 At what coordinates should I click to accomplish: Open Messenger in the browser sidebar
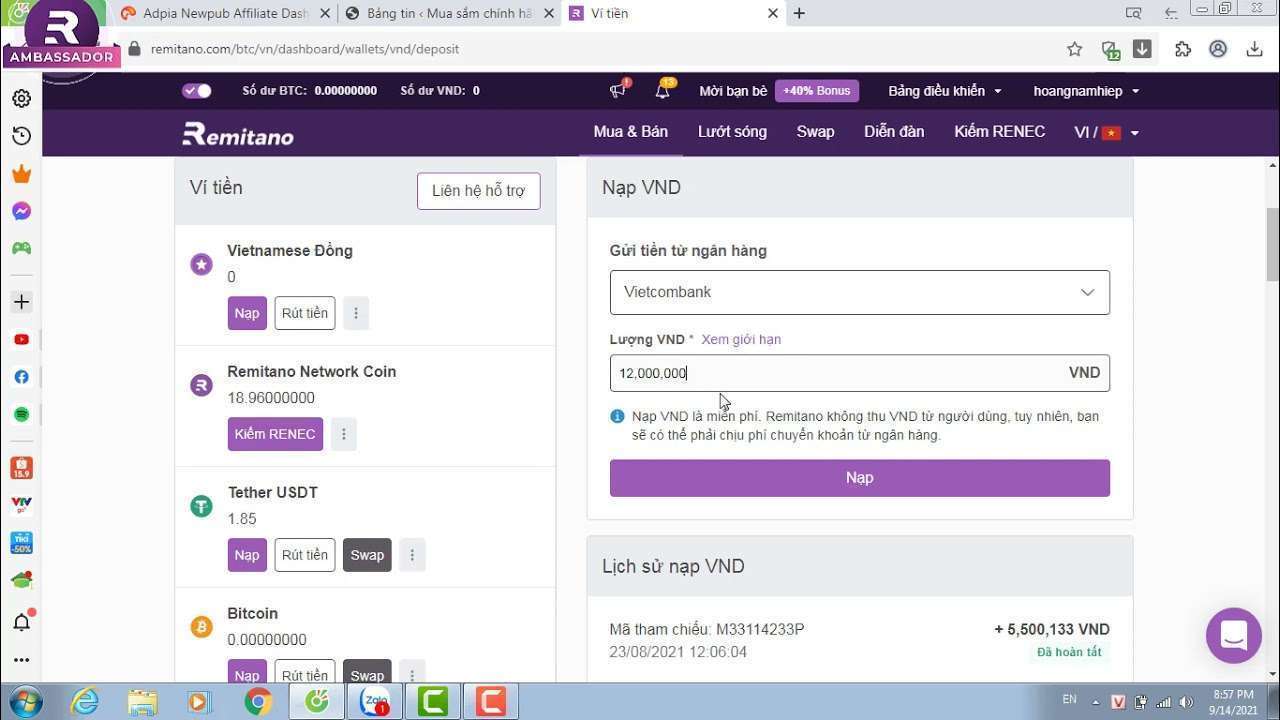coord(21,211)
